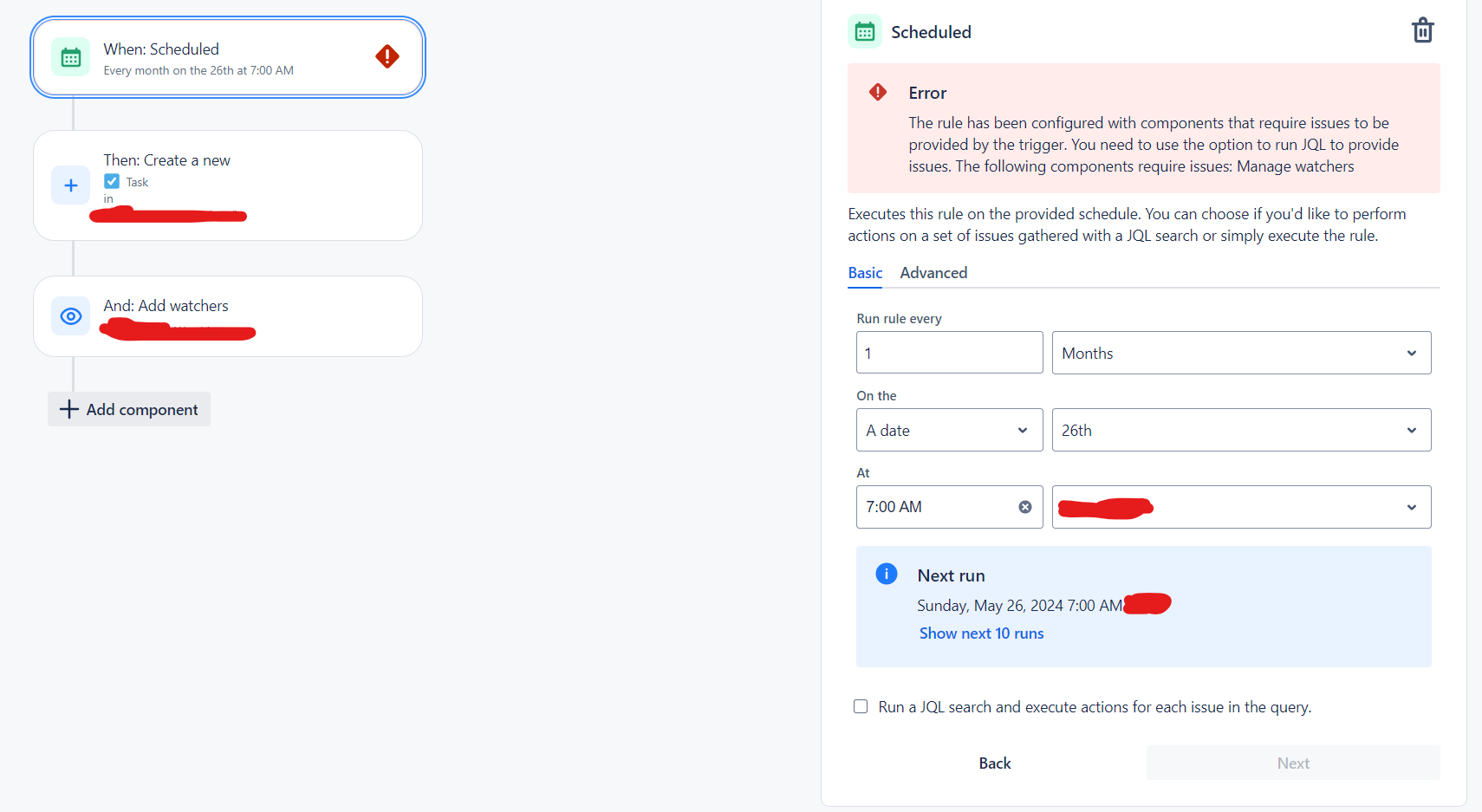This screenshot has width=1482, height=812.
Task: Select the Then: Create a new card
Action: (228, 185)
